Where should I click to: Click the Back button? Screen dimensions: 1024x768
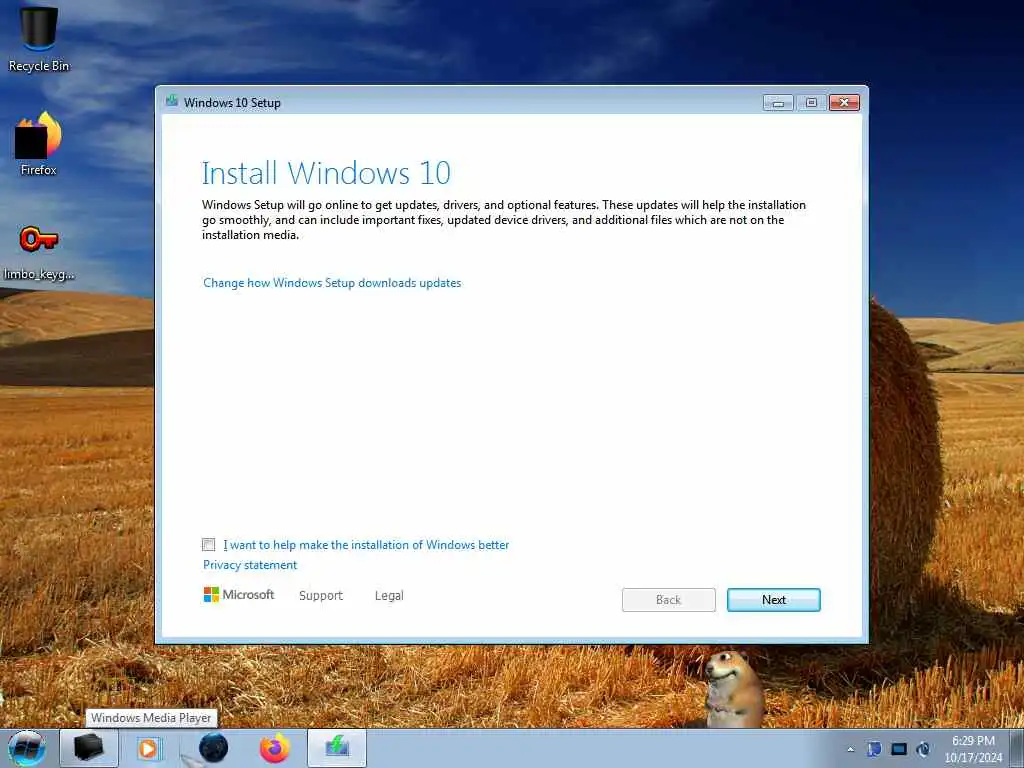[668, 600]
